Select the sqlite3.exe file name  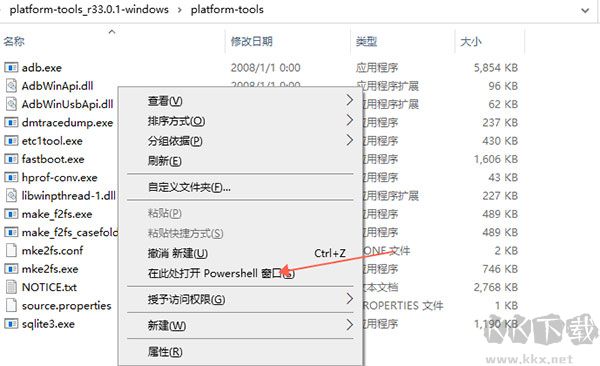pyautogui.click(x=48, y=324)
